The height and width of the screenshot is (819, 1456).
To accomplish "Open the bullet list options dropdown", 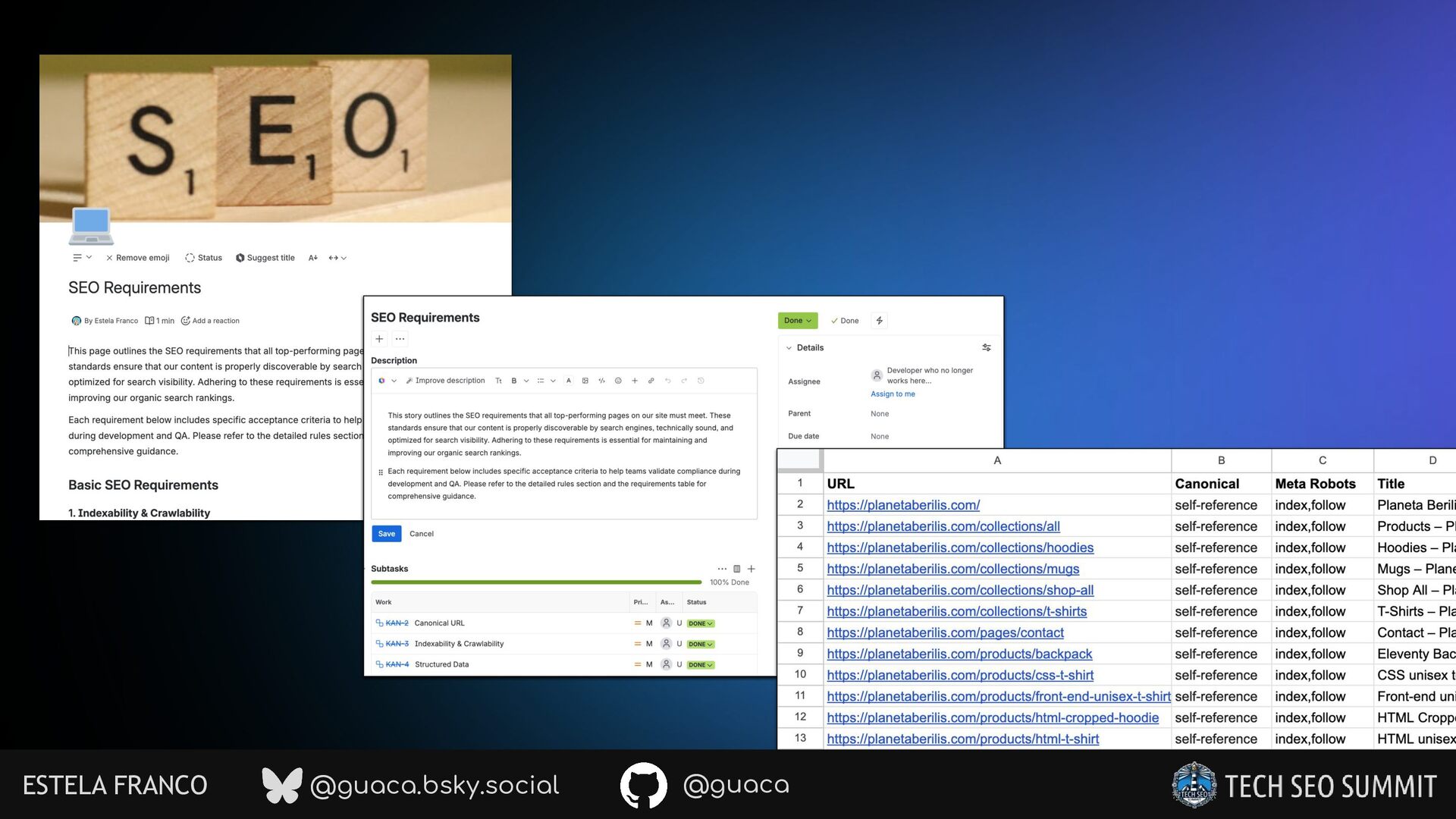I will 553,381.
